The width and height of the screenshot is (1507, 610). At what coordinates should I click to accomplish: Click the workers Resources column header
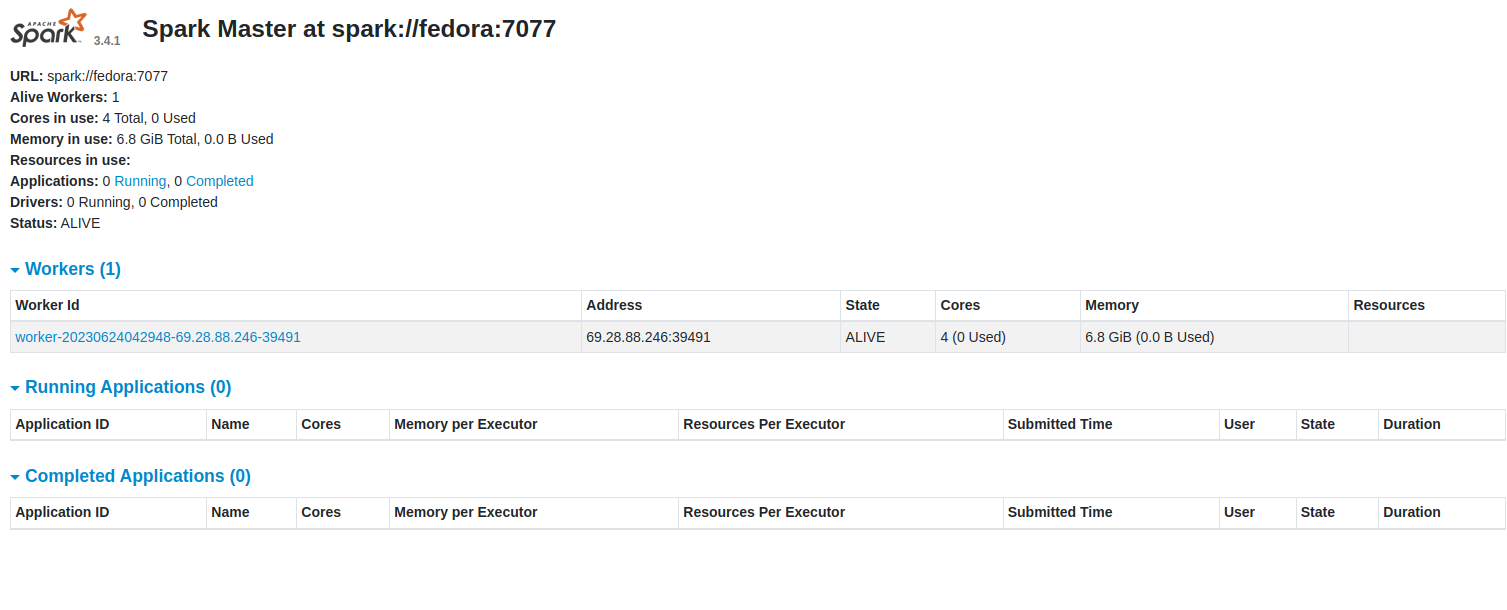tap(1388, 305)
